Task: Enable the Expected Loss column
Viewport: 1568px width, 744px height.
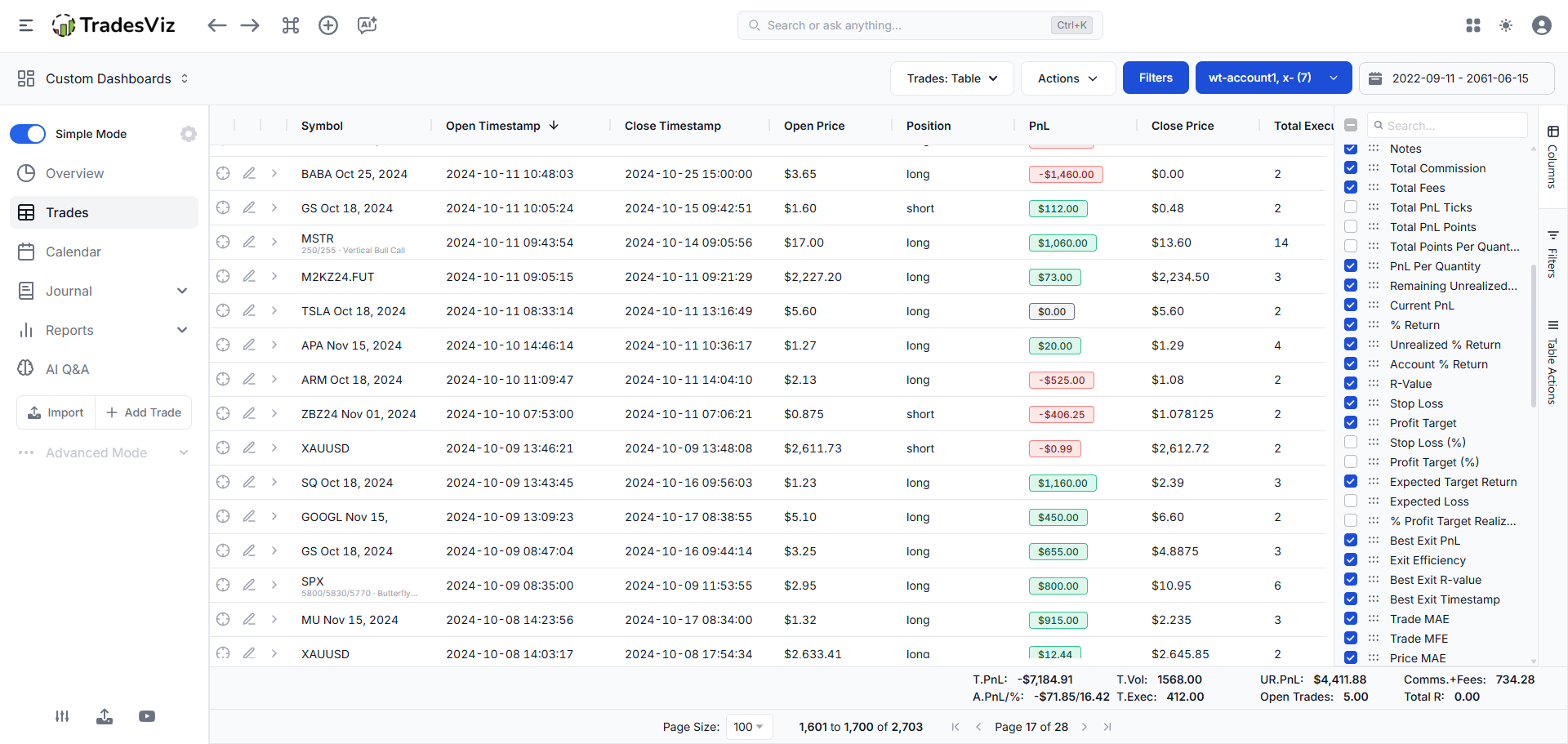Action: tap(1351, 501)
